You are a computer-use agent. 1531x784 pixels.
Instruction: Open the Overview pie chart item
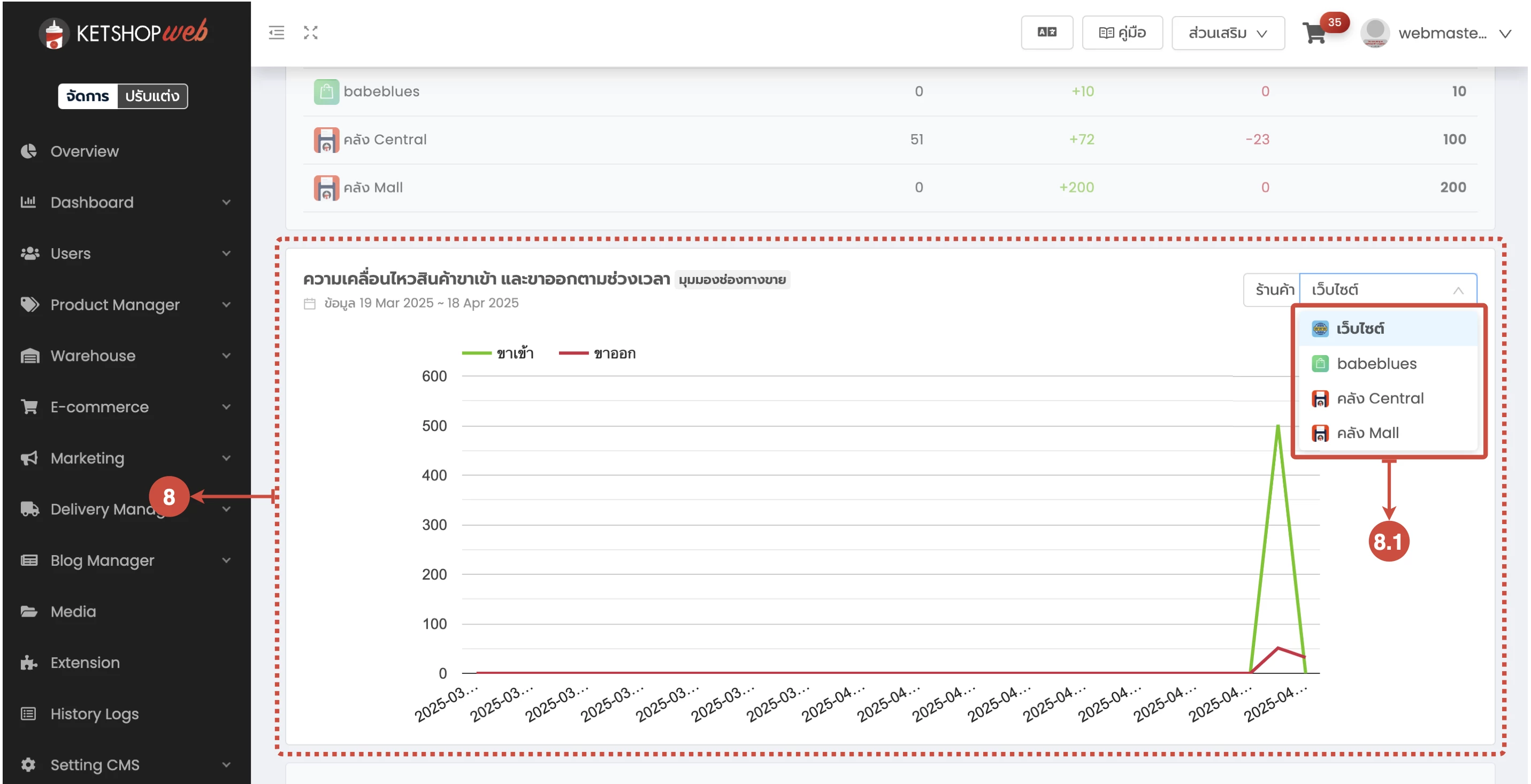pos(84,151)
